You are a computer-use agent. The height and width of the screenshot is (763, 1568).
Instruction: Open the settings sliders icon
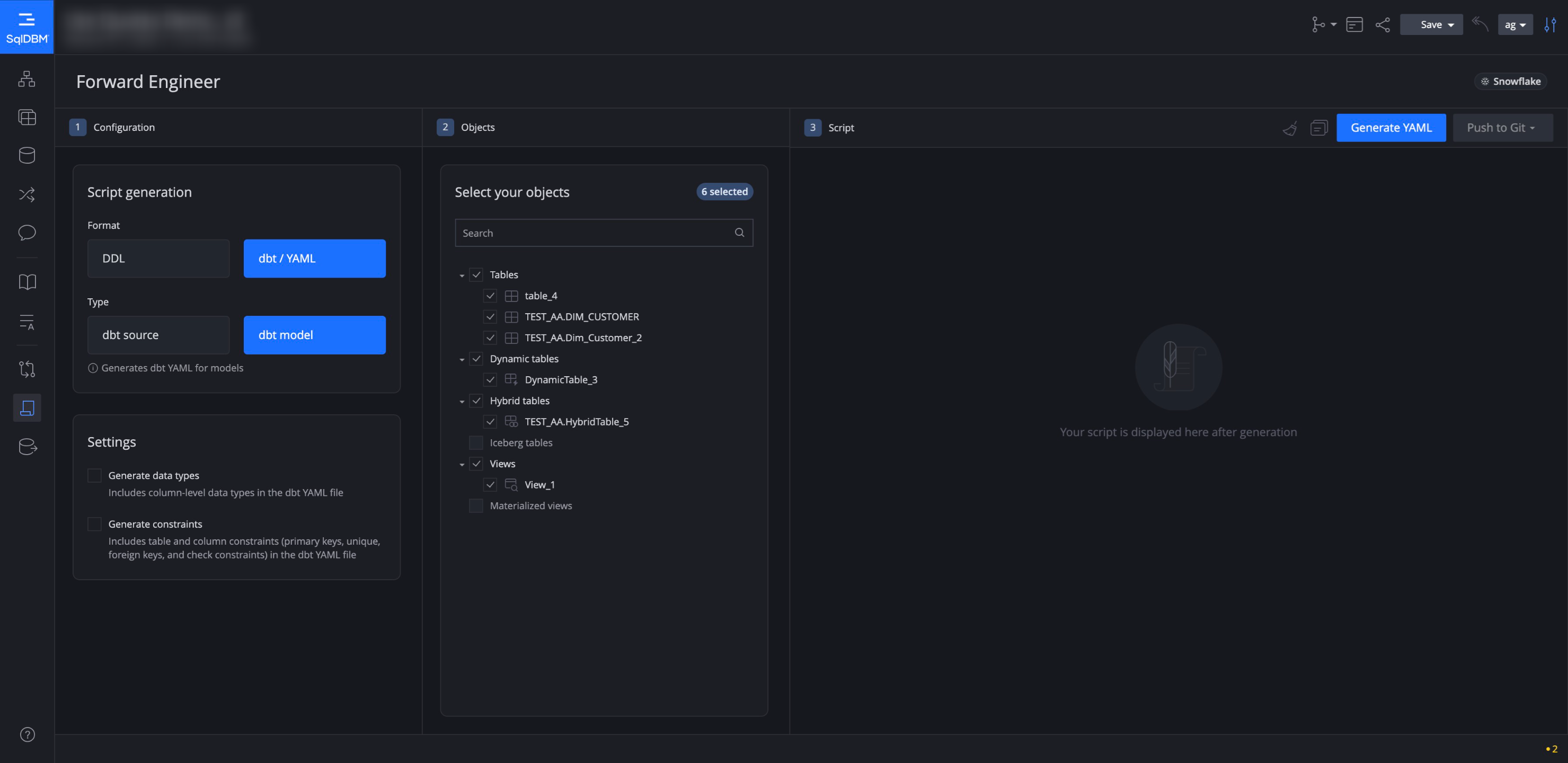tap(1551, 24)
